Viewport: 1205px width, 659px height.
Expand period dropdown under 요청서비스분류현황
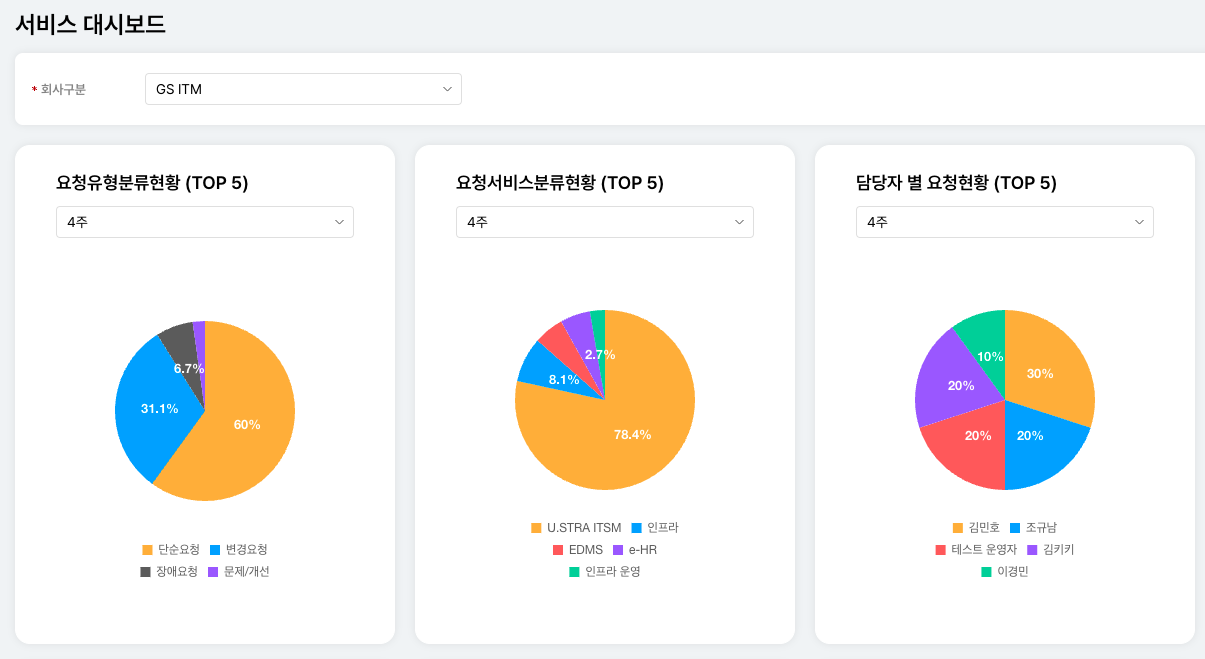[604, 222]
